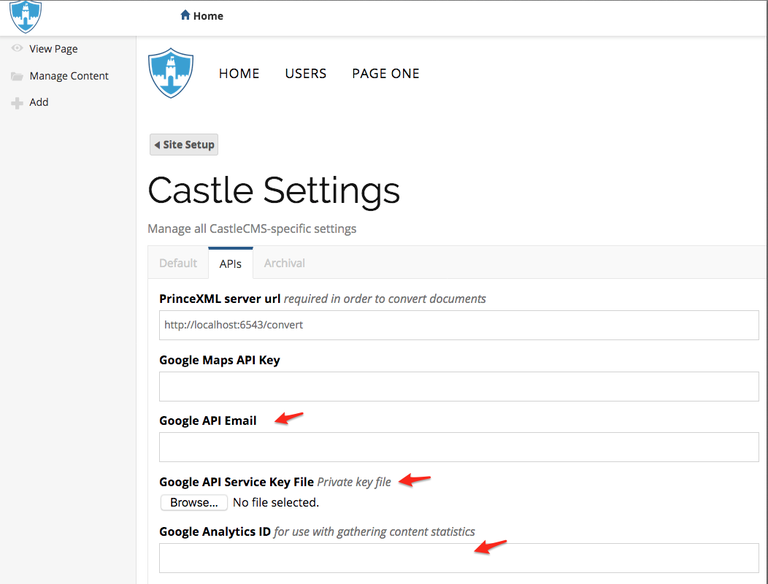Open USERS in site navigation

(x=306, y=73)
